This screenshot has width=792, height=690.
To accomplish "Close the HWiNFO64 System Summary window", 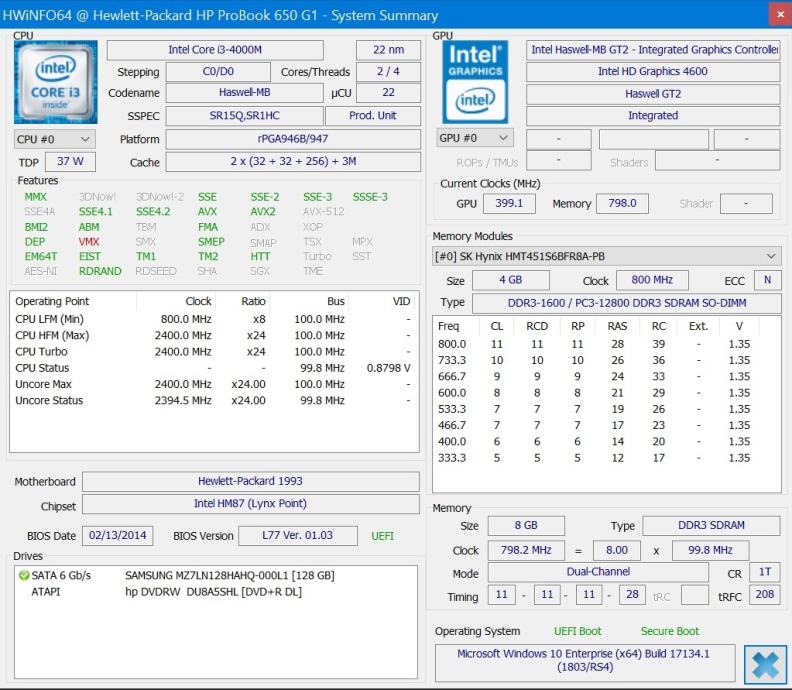I will point(778,14).
